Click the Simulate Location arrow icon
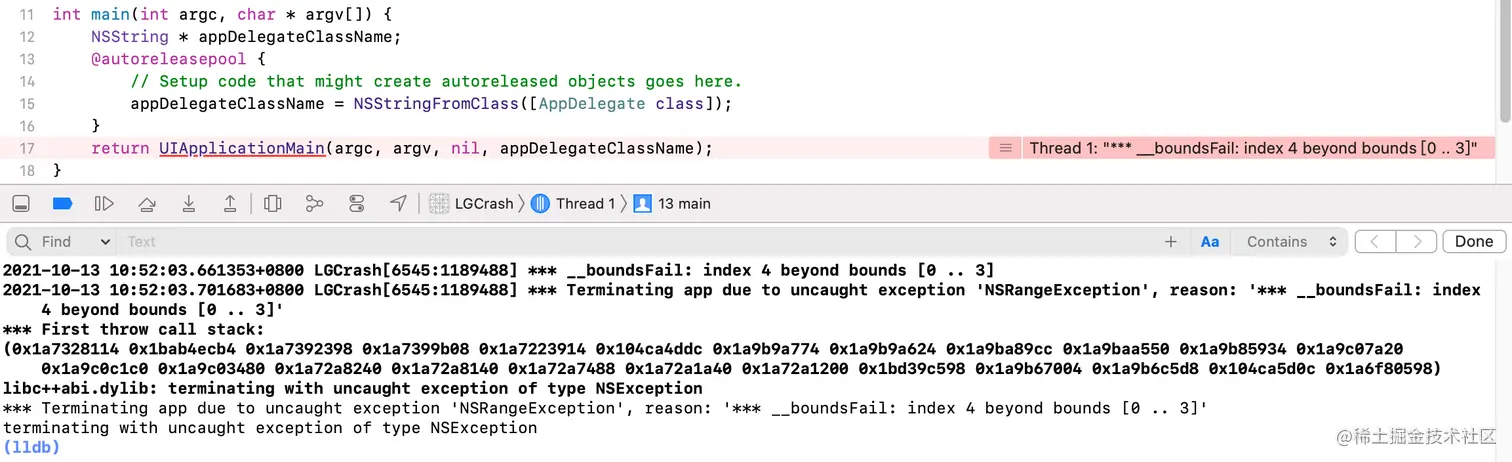 (398, 204)
